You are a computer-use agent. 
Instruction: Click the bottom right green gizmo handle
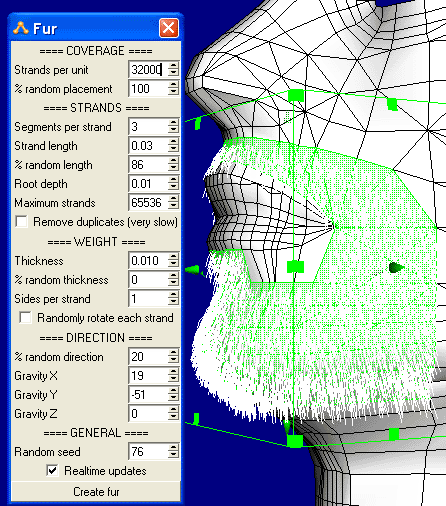[394, 434]
